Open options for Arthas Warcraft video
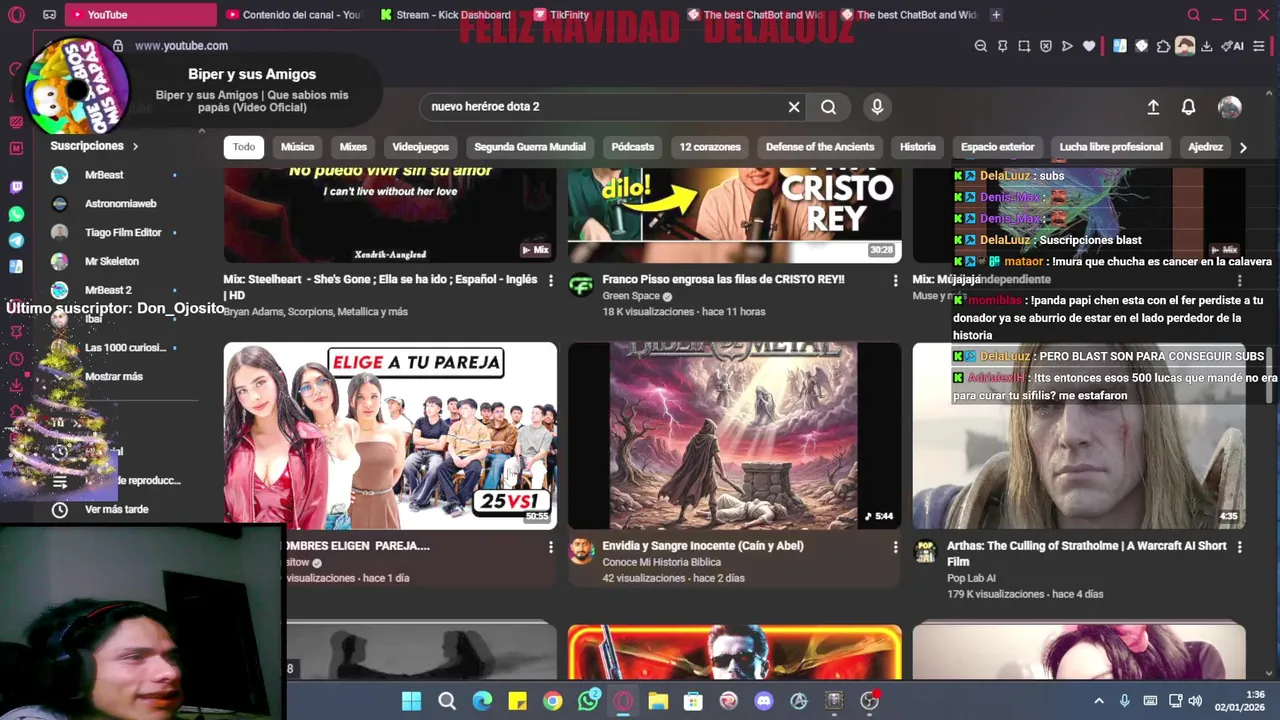Image resolution: width=1280 pixels, height=720 pixels. pos(1239,547)
